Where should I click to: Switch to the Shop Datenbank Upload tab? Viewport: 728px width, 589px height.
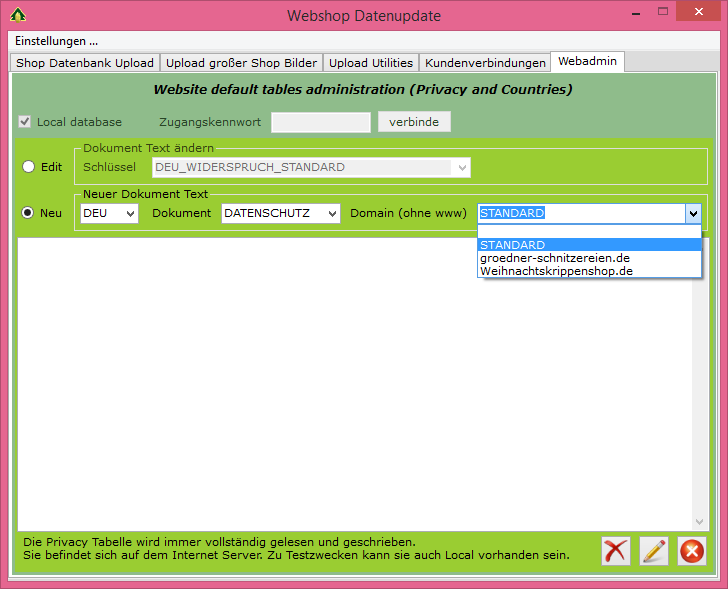click(85, 63)
